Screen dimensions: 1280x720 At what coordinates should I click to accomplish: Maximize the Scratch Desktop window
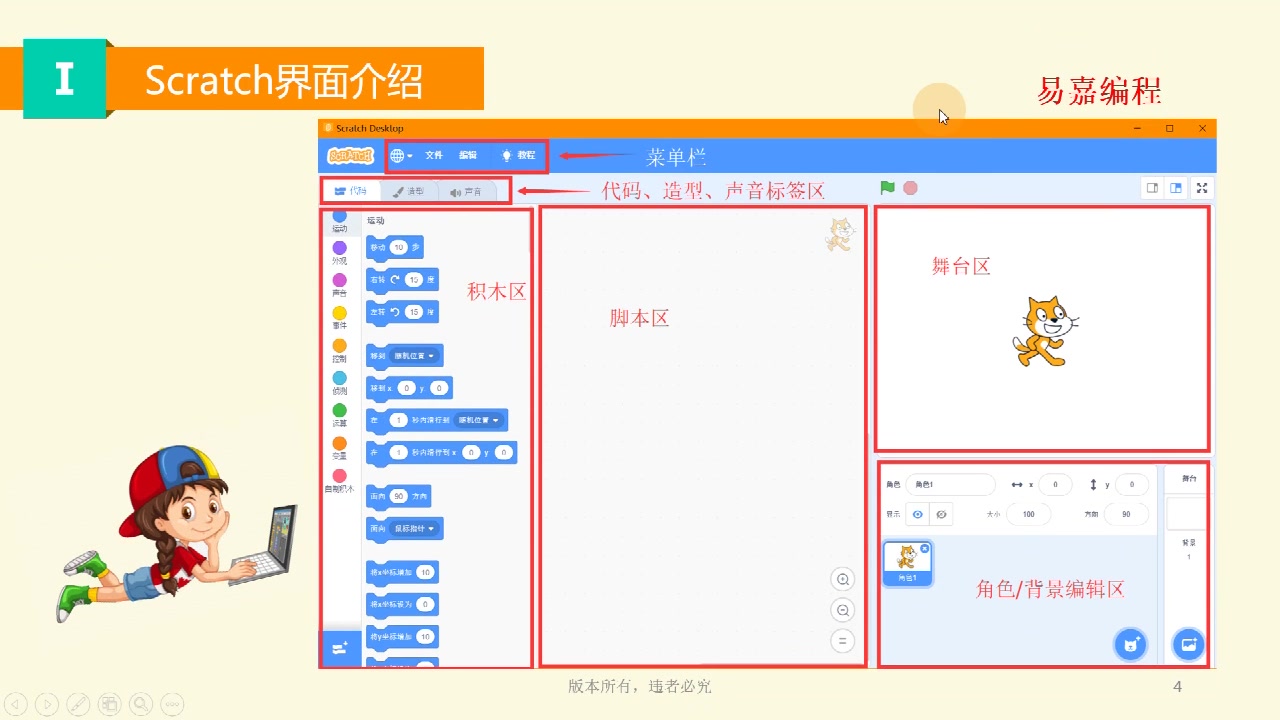pyautogui.click(x=1169, y=128)
